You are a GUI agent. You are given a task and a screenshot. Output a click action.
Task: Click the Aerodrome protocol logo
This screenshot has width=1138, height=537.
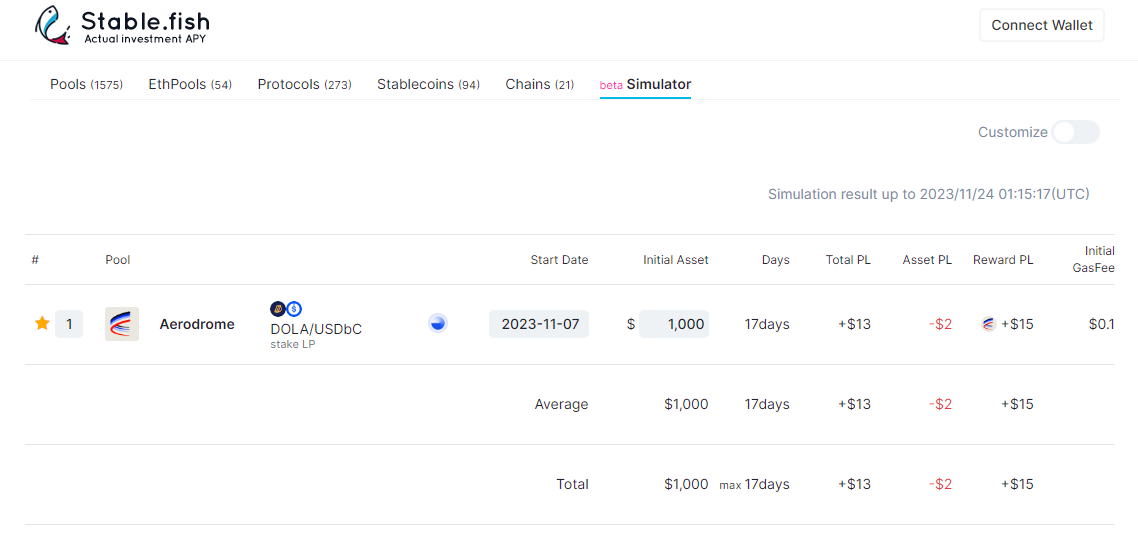(x=122, y=324)
